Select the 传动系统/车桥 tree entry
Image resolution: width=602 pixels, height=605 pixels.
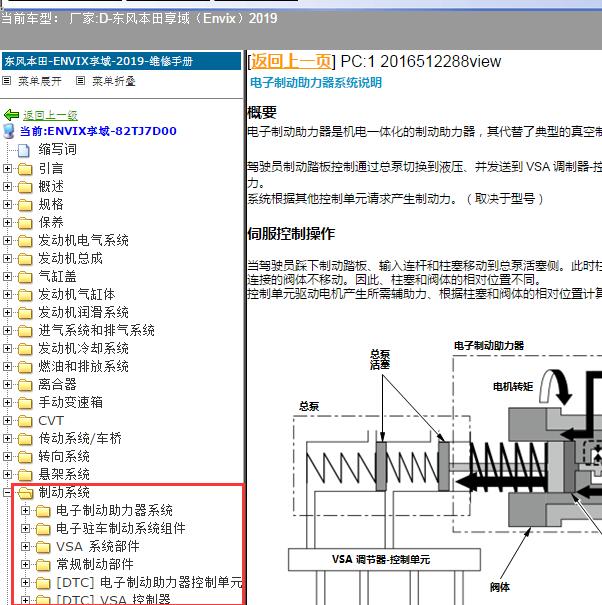pos(80,439)
